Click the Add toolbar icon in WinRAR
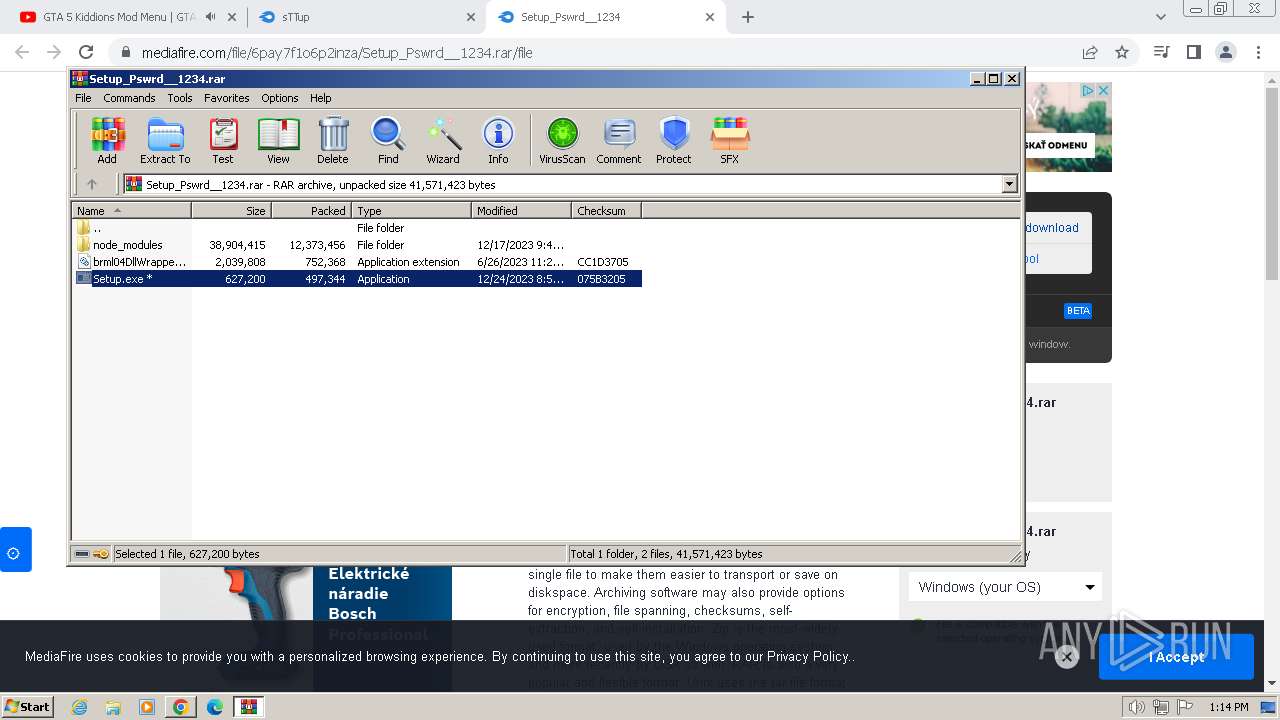 click(107, 140)
